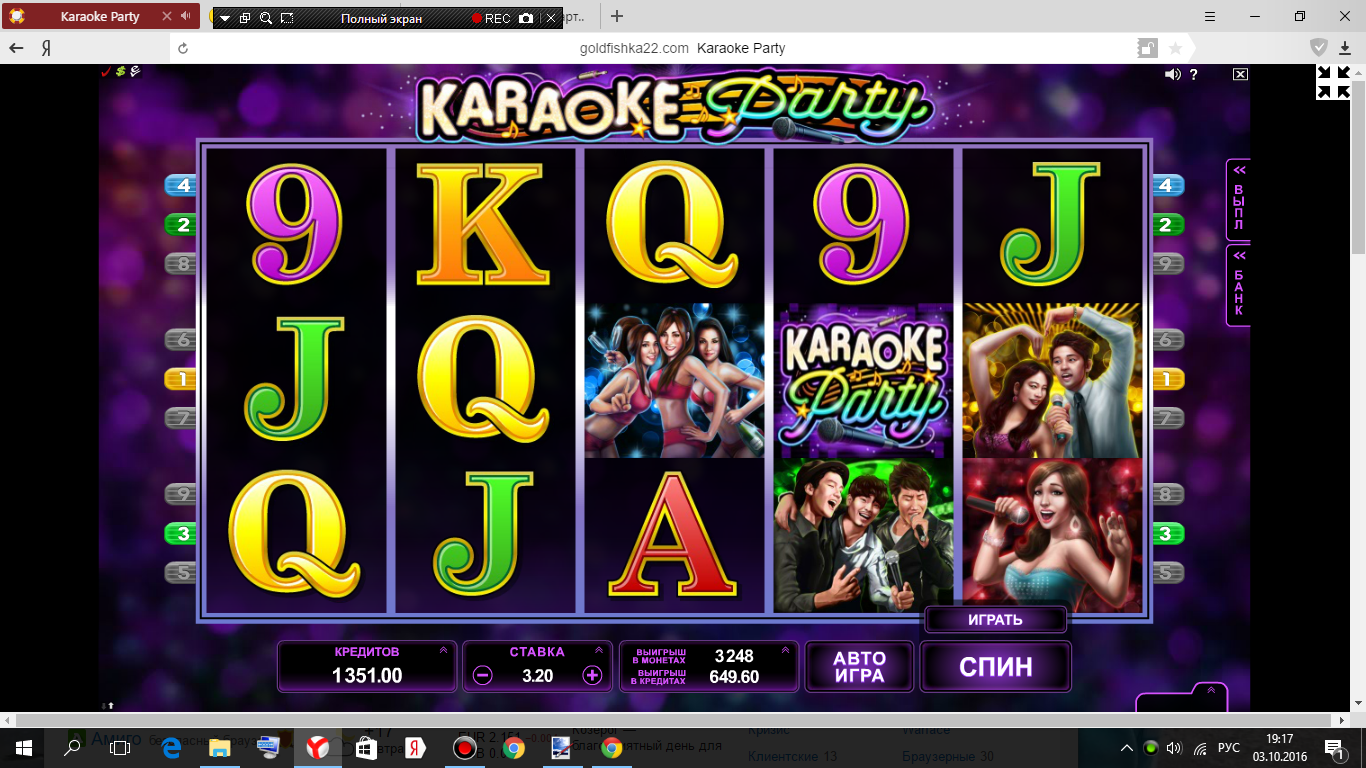
Task: Open File Explorer from the taskbar
Action: click(x=219, y=748)
